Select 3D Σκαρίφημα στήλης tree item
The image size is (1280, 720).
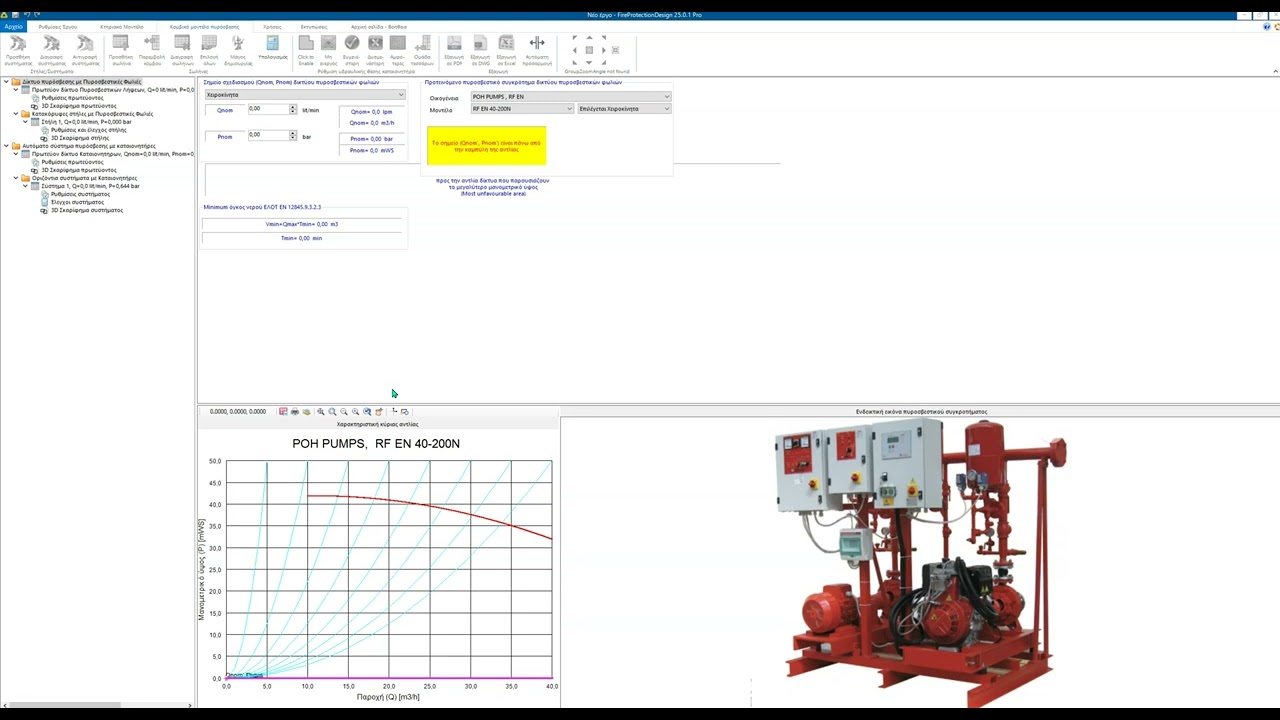pos(80,138)
